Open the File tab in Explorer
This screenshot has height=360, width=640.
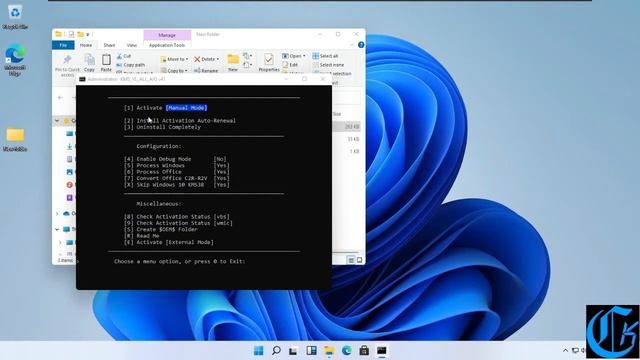pos(63,45)
